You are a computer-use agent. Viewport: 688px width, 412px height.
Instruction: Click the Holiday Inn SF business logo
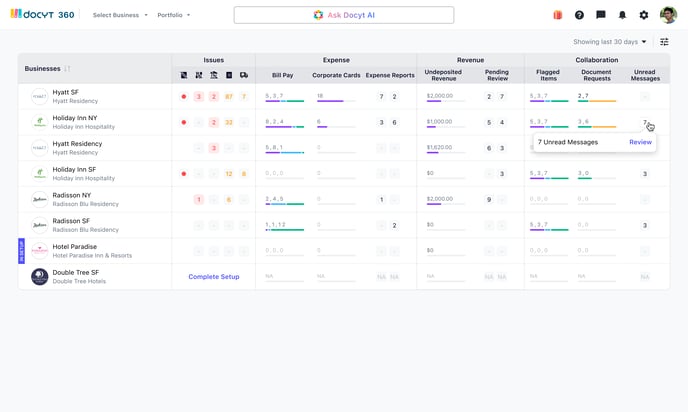click(39, 174)
